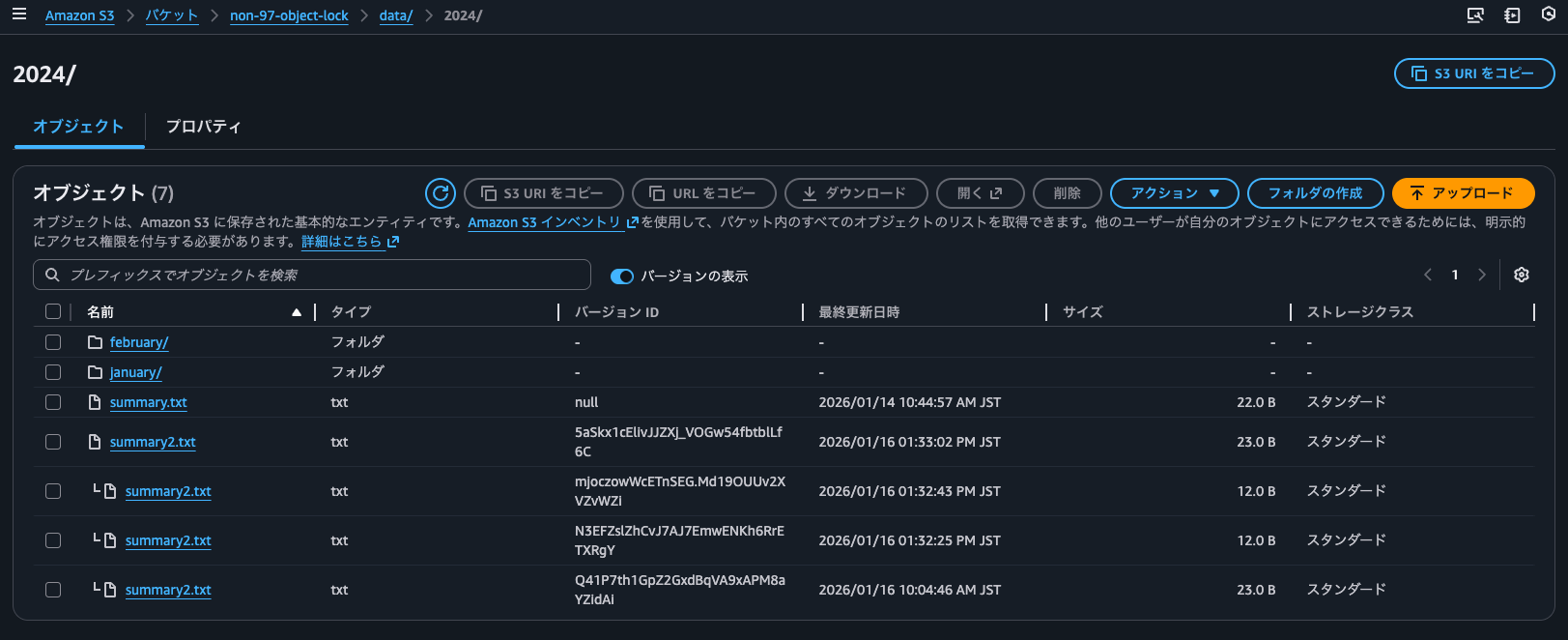Image resolution: width=1568 pixels, height=640 pixels.
Task: Select the summary.txt row checkbox
Action: [53, 402]
